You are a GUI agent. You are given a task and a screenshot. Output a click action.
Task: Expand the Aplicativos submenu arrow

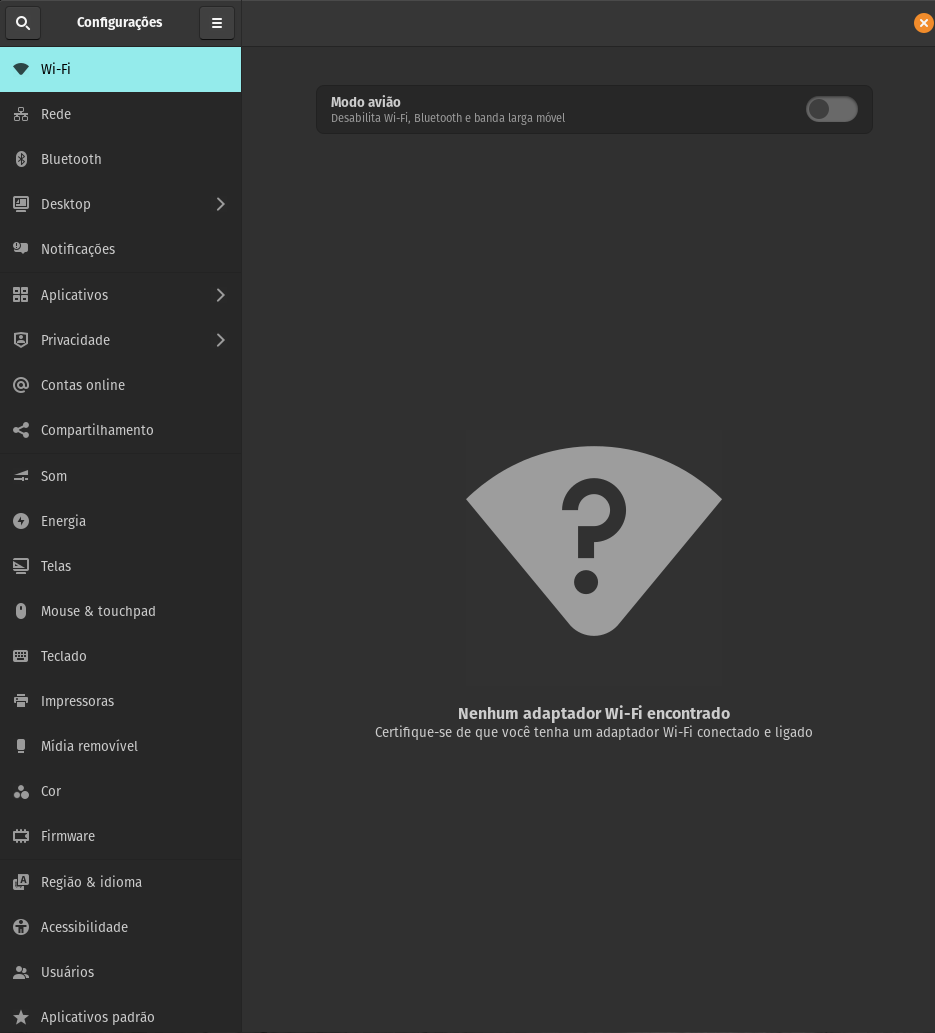221,295
